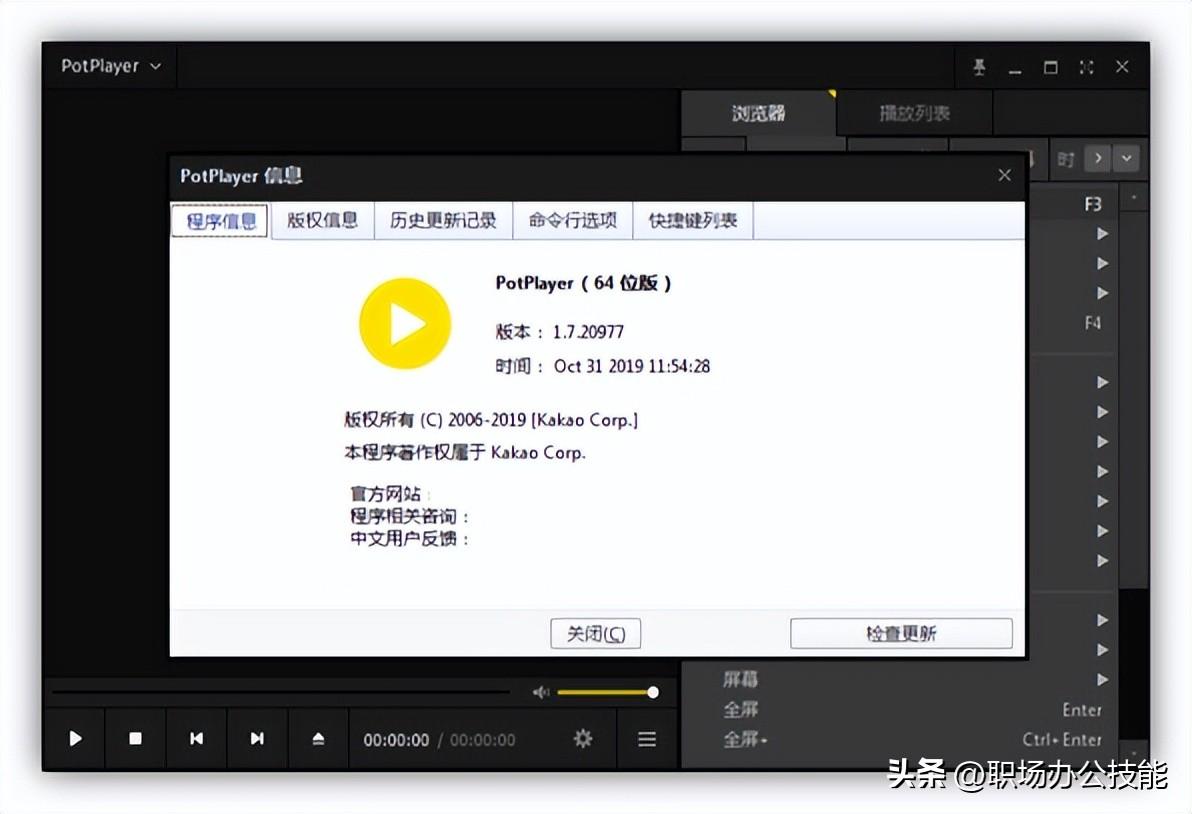Start playback with the play button
The image size is (1192, 814).
[75, 739]
